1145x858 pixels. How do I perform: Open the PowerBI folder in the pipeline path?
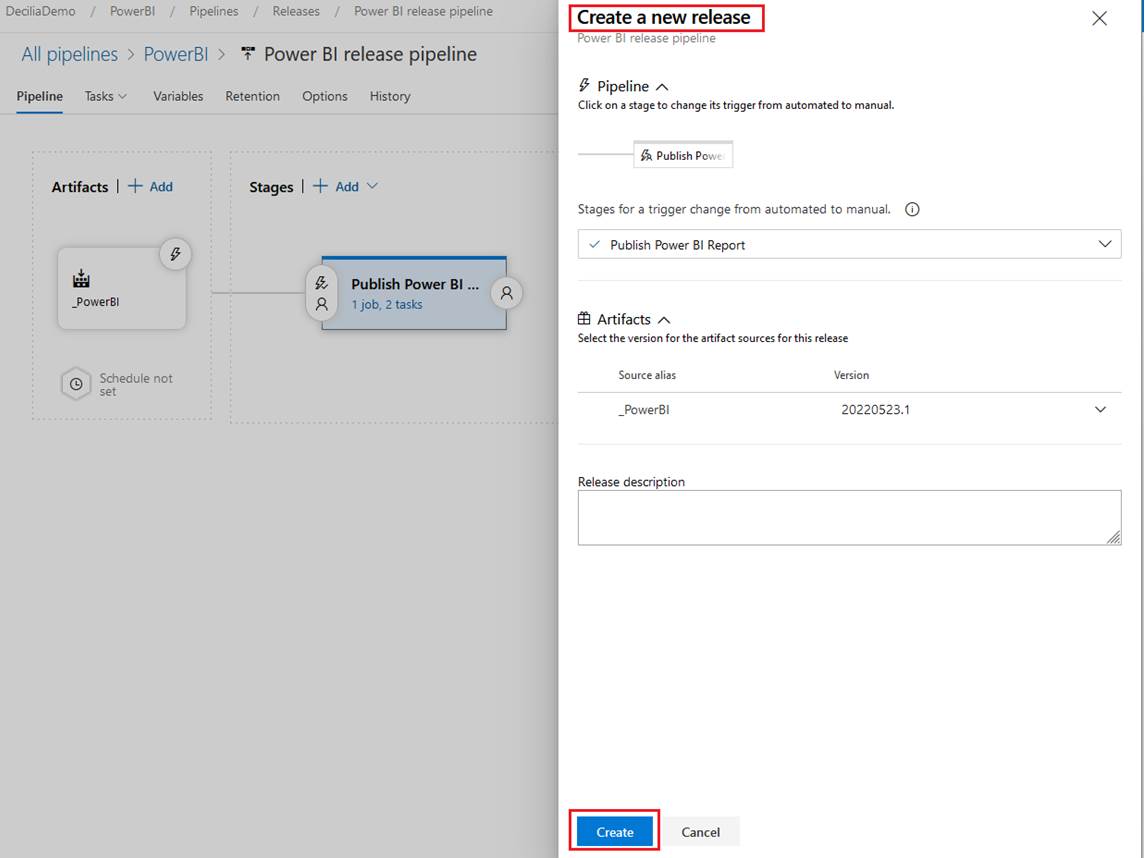tap(176, 54)
